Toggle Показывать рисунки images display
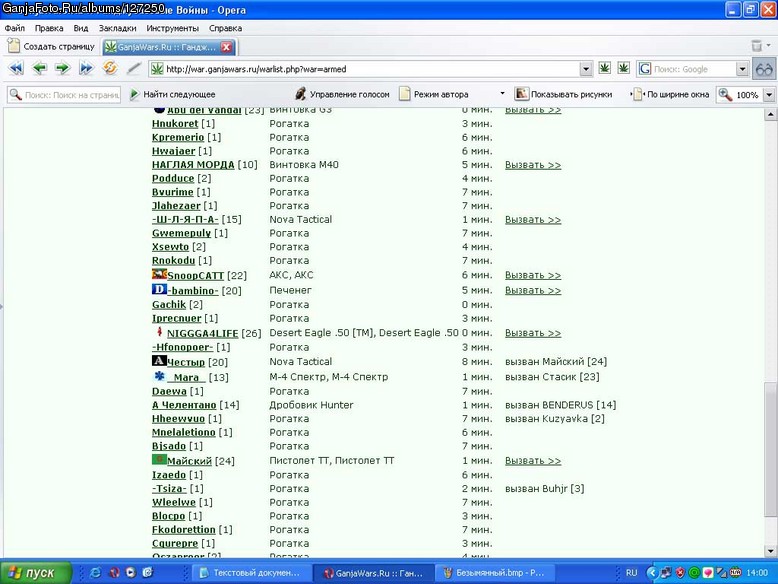Viewport: 778px width, 584px height. tap(564, 94)
